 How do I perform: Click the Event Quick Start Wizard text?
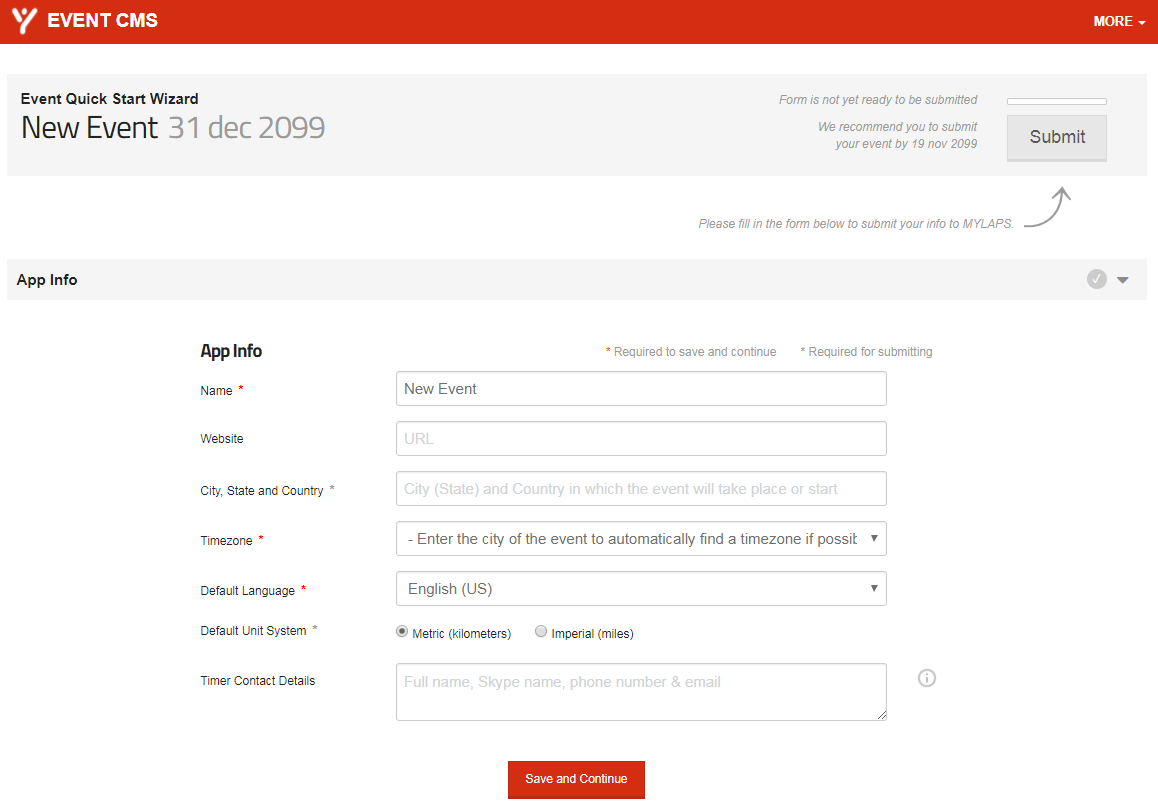click(x=109, y=99)
